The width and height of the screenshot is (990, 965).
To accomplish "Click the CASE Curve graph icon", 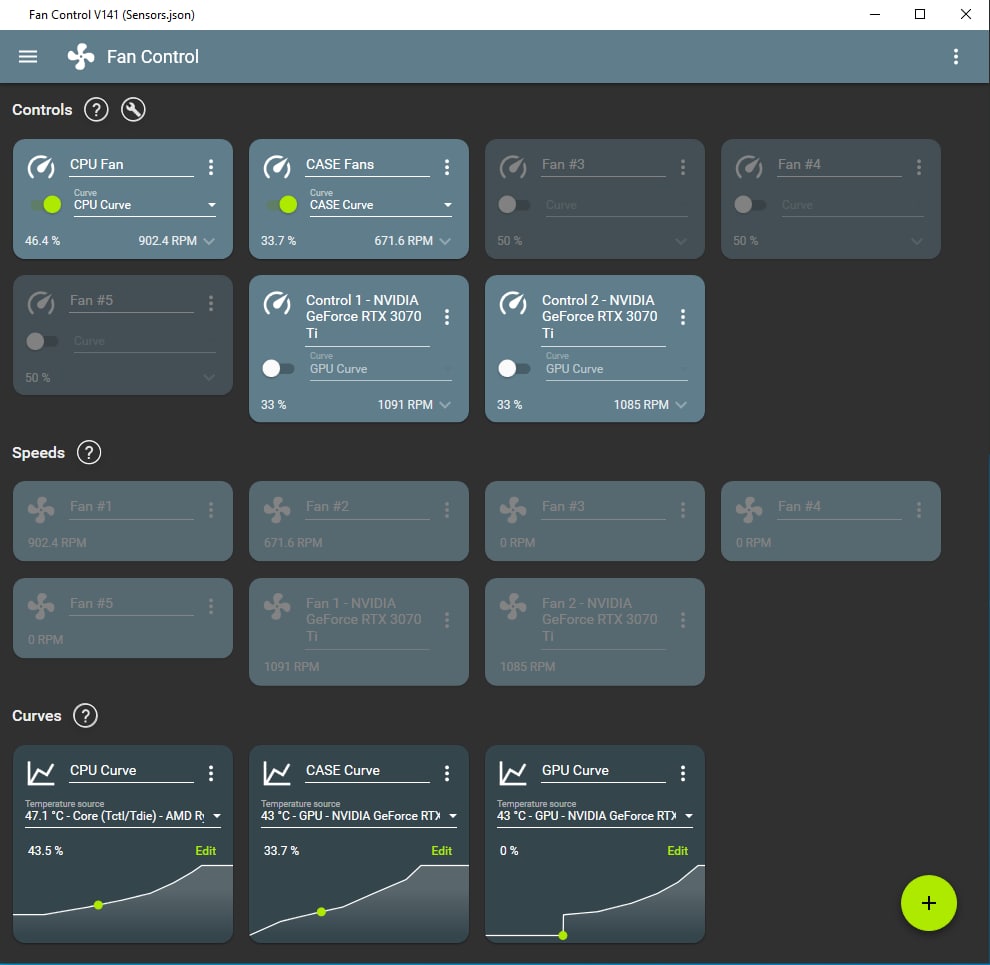I will (277, 774).
